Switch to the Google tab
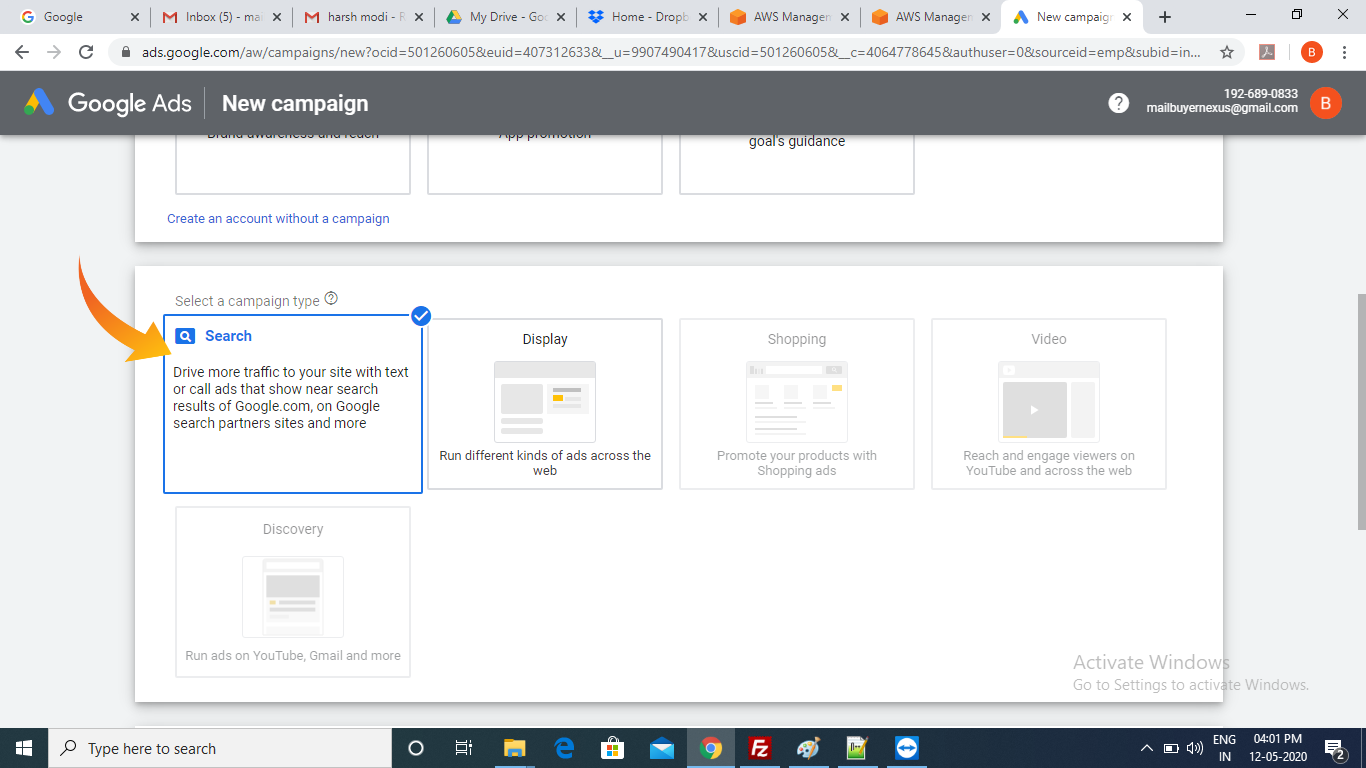This screenshot has height=768, width=1366. pyautogui.click(x=81, y=17)
